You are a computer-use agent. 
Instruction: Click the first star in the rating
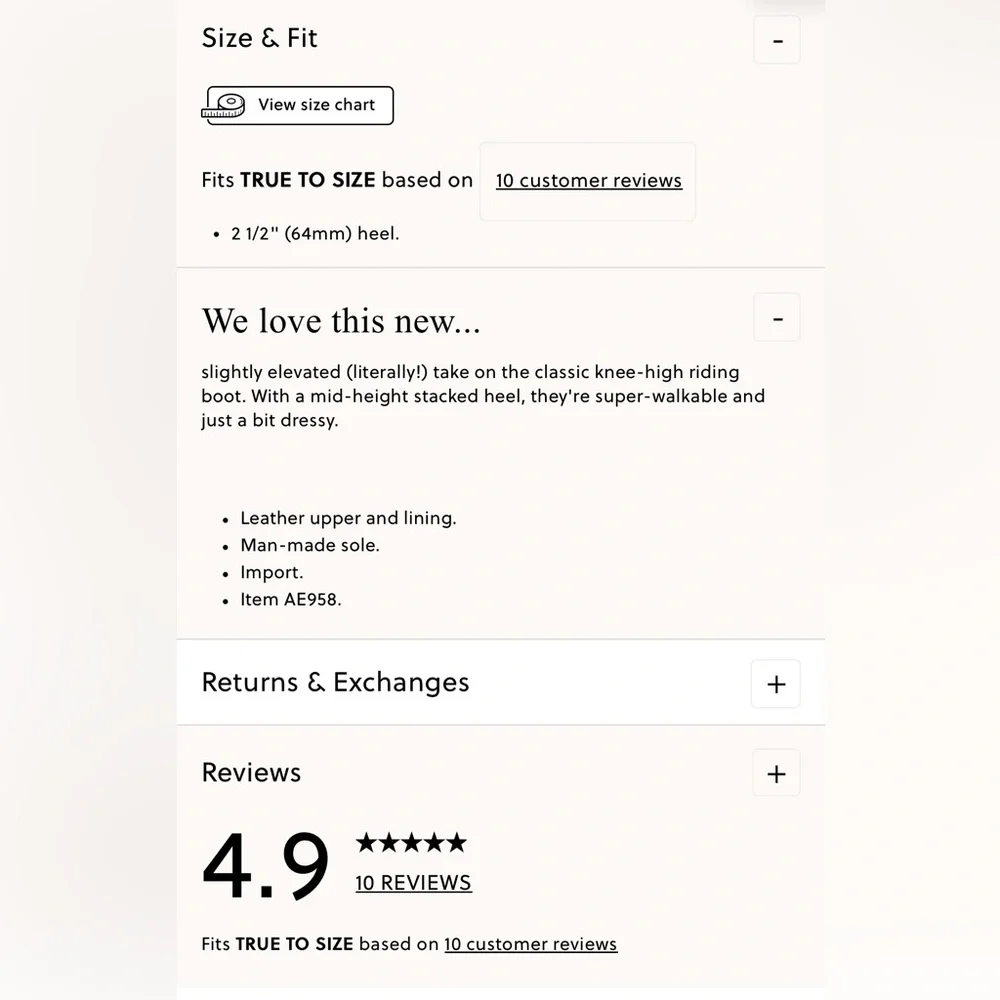366,843
